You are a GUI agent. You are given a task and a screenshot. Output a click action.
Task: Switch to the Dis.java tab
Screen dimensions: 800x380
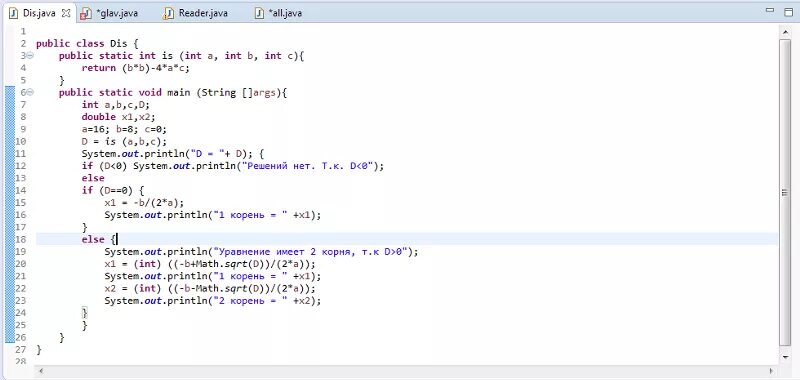click(x=39, y=13)
